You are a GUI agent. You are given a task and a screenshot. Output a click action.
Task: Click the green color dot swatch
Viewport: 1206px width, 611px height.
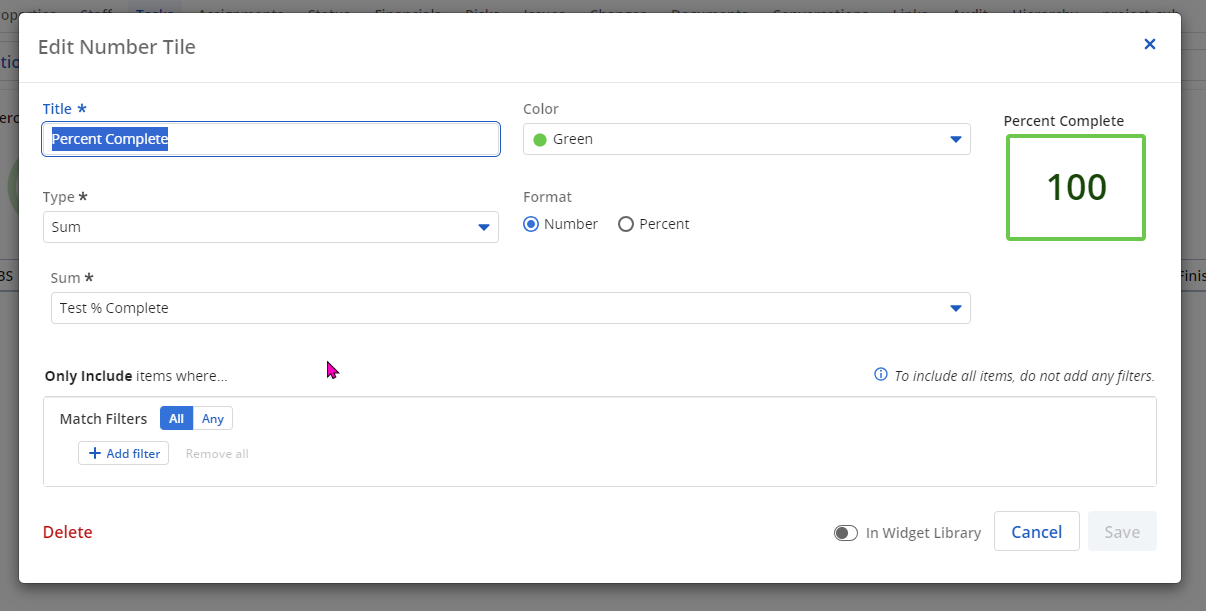[x=540, y=140]
